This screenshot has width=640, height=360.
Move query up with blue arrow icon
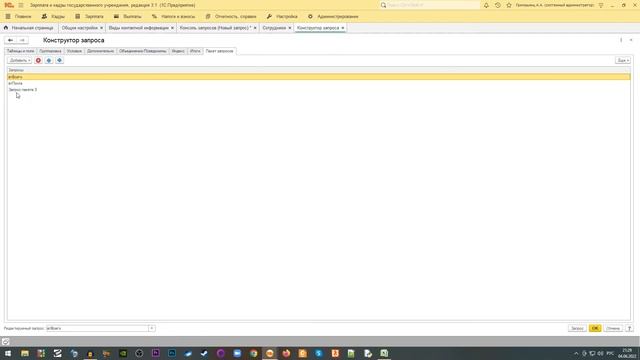[49, 60]
